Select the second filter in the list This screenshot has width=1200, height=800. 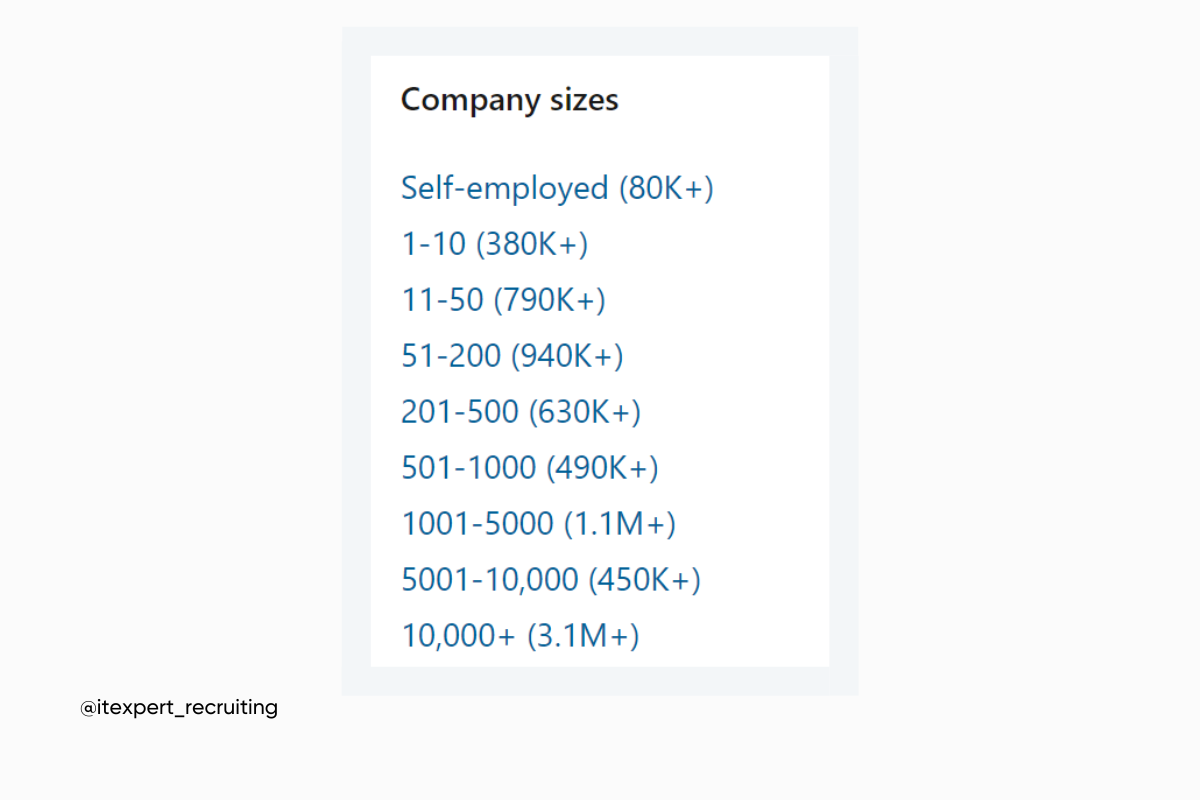point(494,243)
